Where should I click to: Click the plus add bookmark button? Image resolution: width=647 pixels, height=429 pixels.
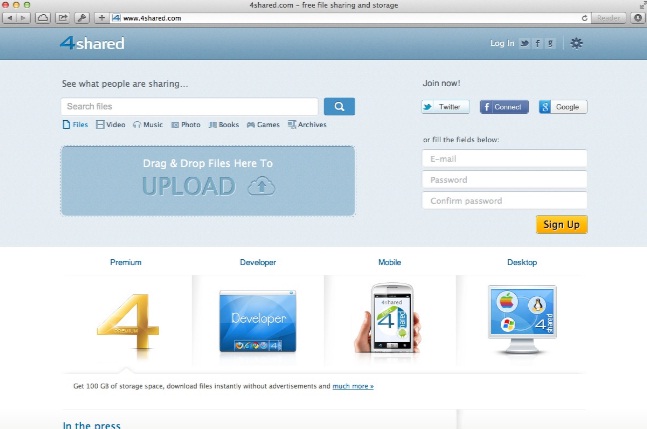coord(102,18)
